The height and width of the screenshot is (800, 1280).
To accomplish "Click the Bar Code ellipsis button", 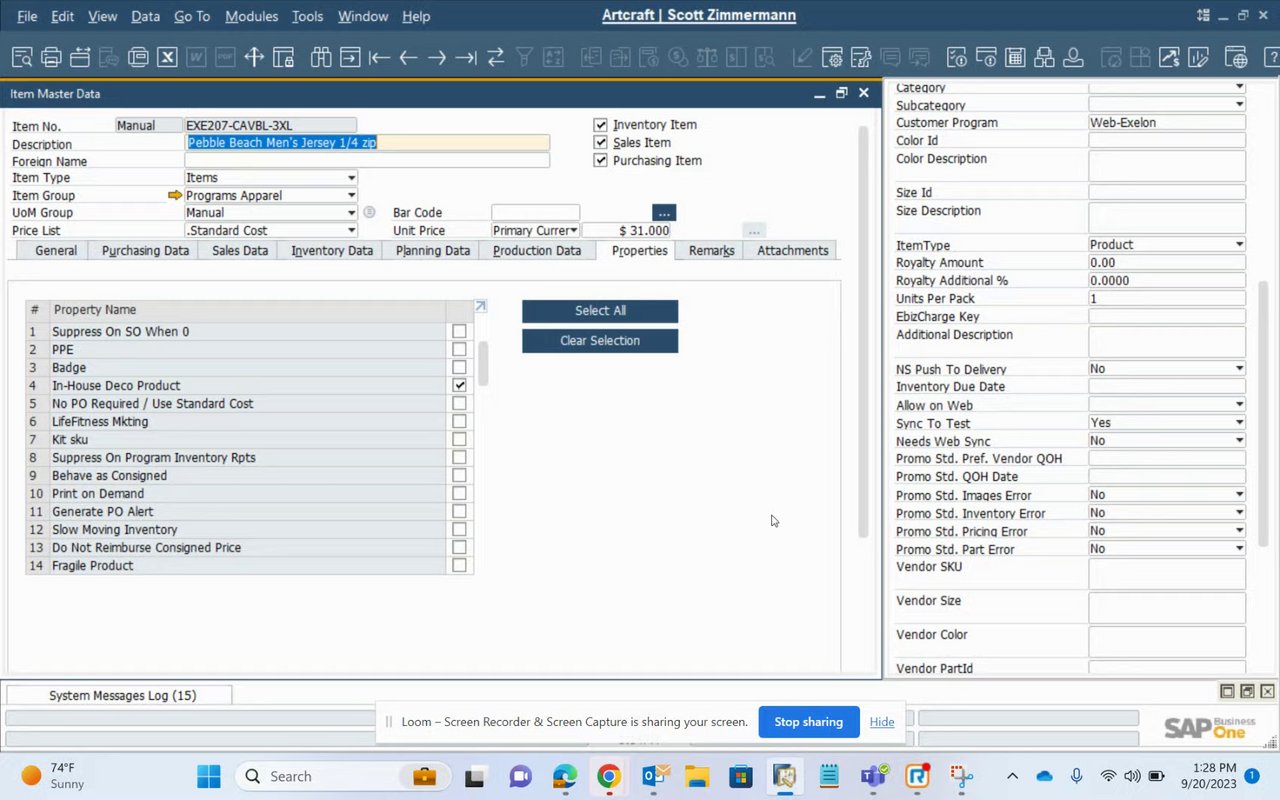I will click(664, 213).
